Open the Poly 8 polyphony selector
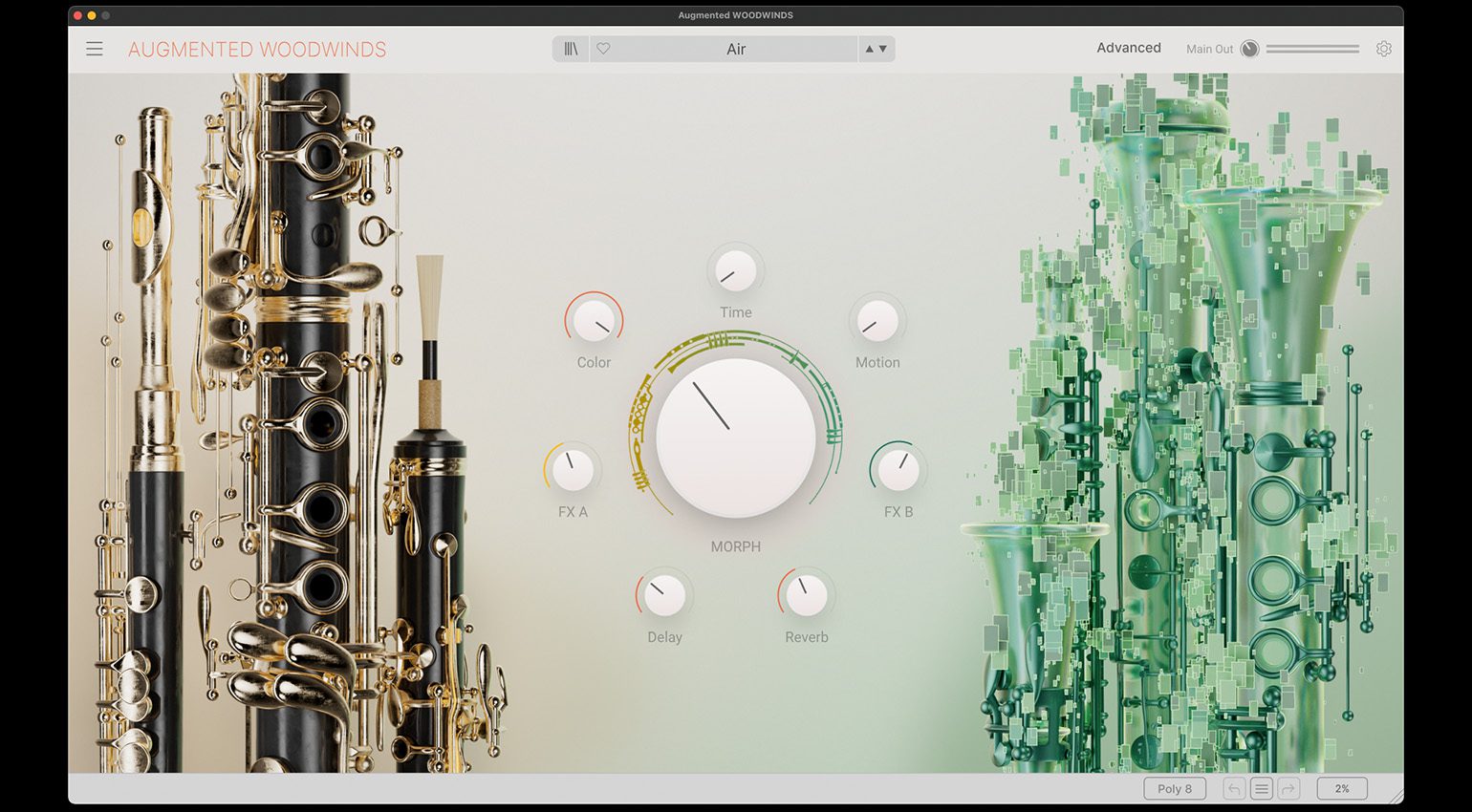The image size is (1472, 812). pos(1175,789)
